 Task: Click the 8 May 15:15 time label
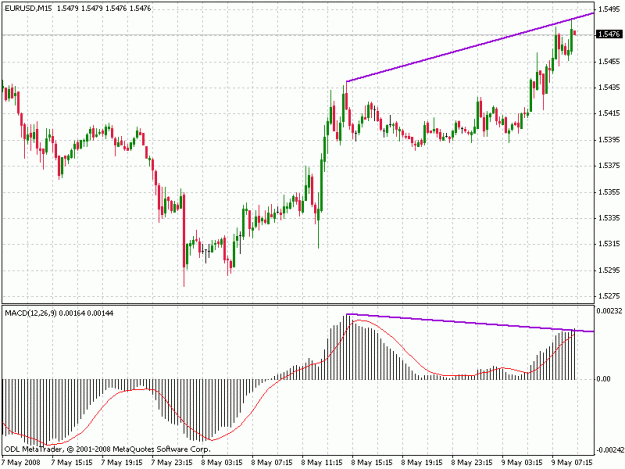pyautogui.click(x=371, y=463)
